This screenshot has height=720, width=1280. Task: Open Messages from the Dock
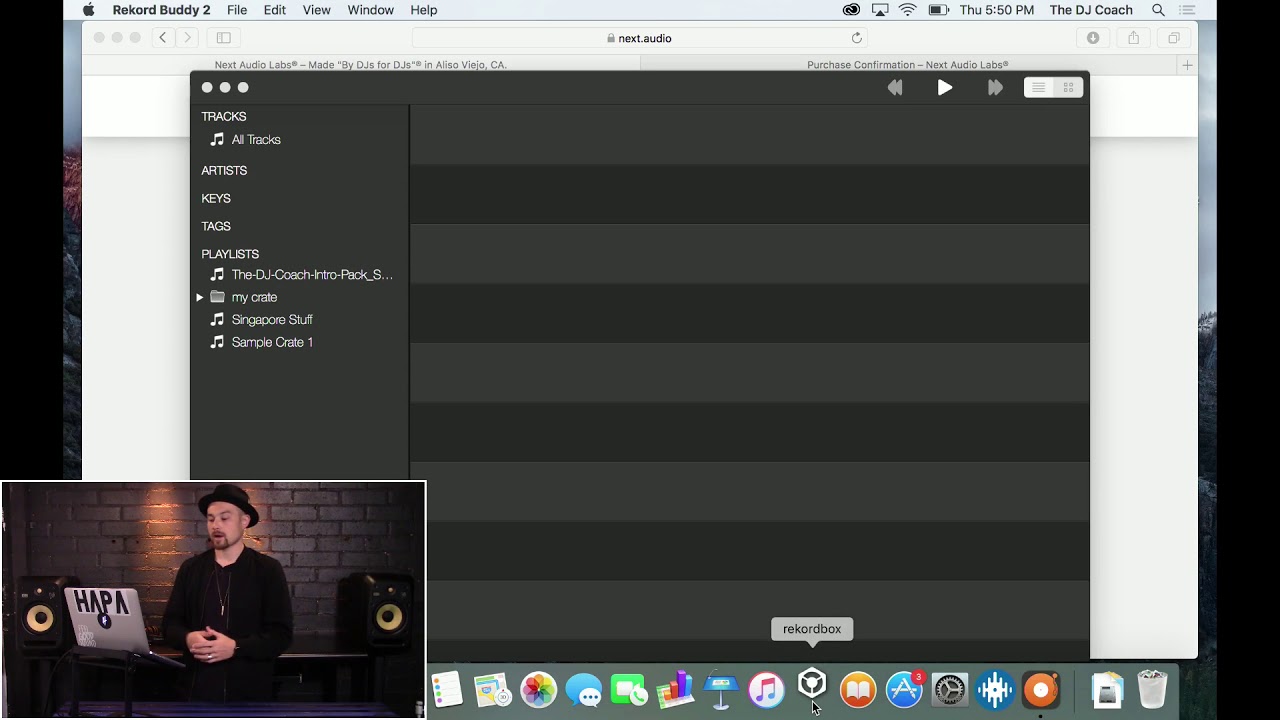(584, 690)
